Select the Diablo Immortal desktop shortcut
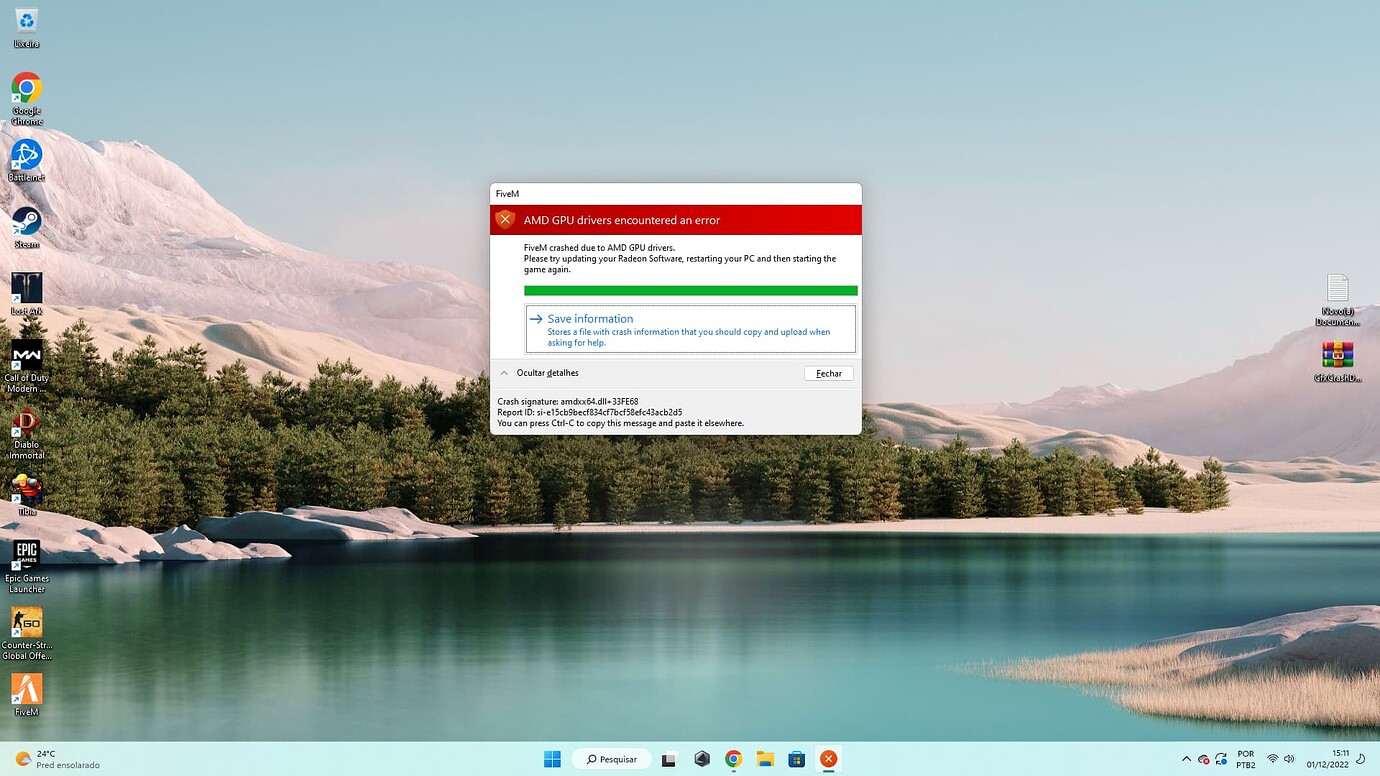The height and width of the screenshot is (776, 1380). pyautogui.click(x=27, y=433)
